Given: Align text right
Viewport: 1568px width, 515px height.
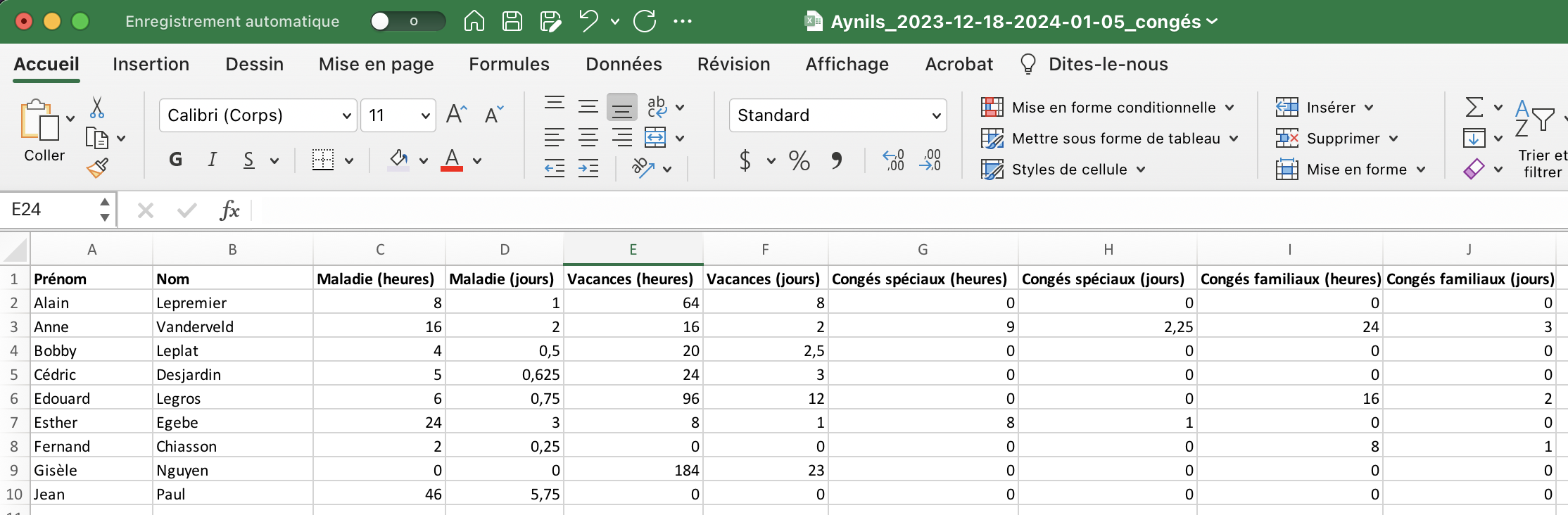Looking at the screenshot, I should tap(622, 137).
